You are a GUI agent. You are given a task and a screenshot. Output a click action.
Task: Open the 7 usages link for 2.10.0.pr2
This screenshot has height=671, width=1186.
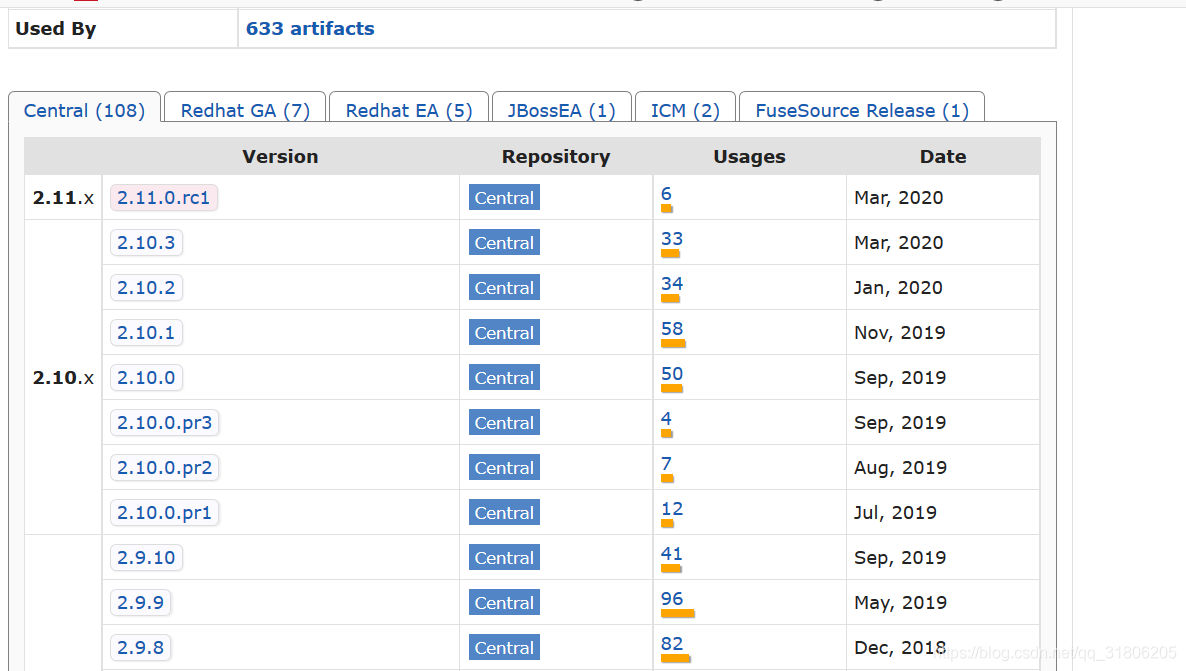666,464
